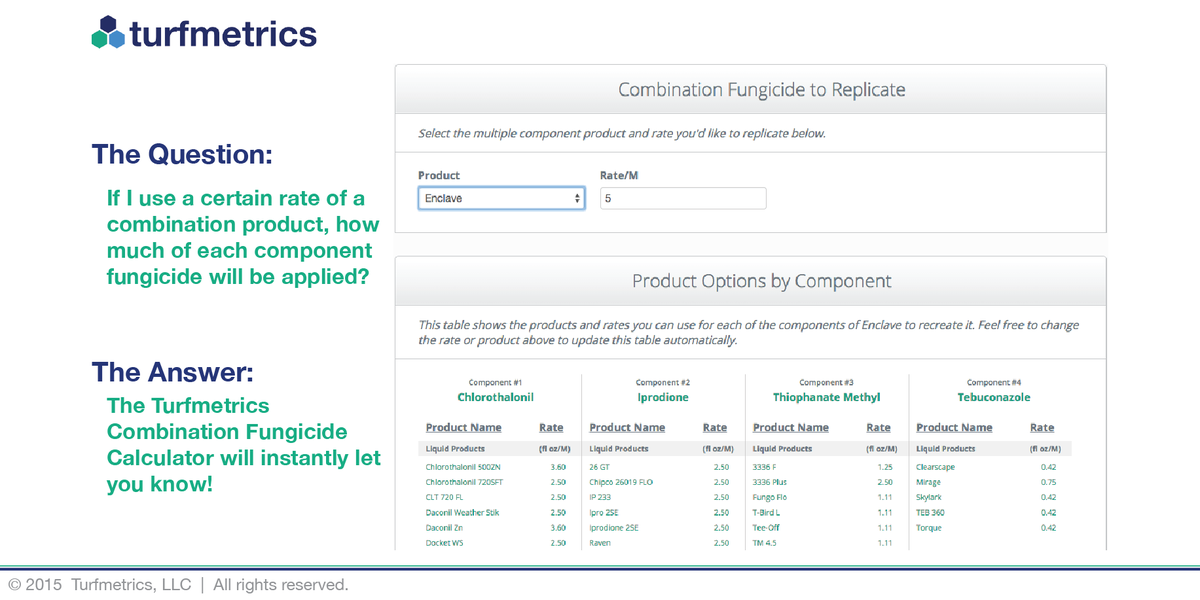Click Liquid Products header under Tebuconazole
Image resolution: width=1200 pixels, height=600 pixels.
click(x=946, y=449)
